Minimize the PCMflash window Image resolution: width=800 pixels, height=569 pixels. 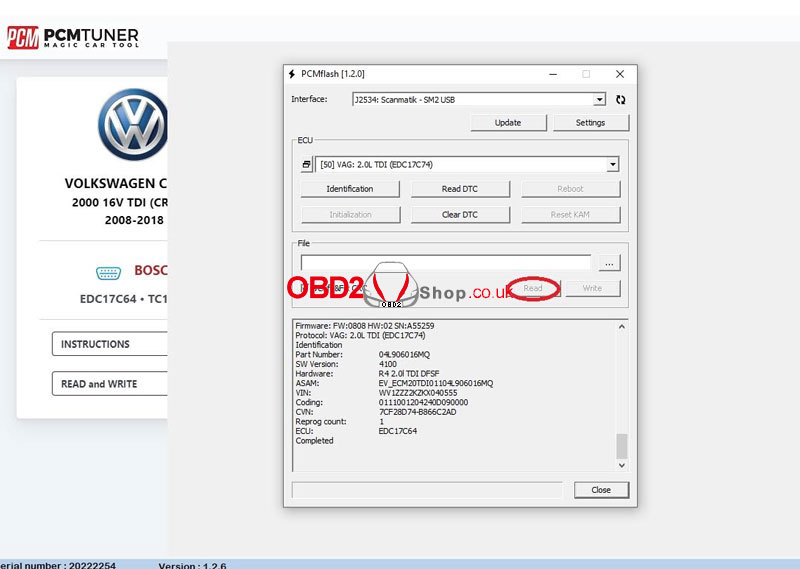pos(553,74)
